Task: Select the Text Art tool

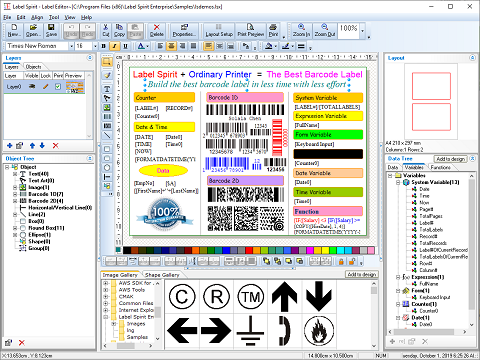Action: tap(107, 98)
